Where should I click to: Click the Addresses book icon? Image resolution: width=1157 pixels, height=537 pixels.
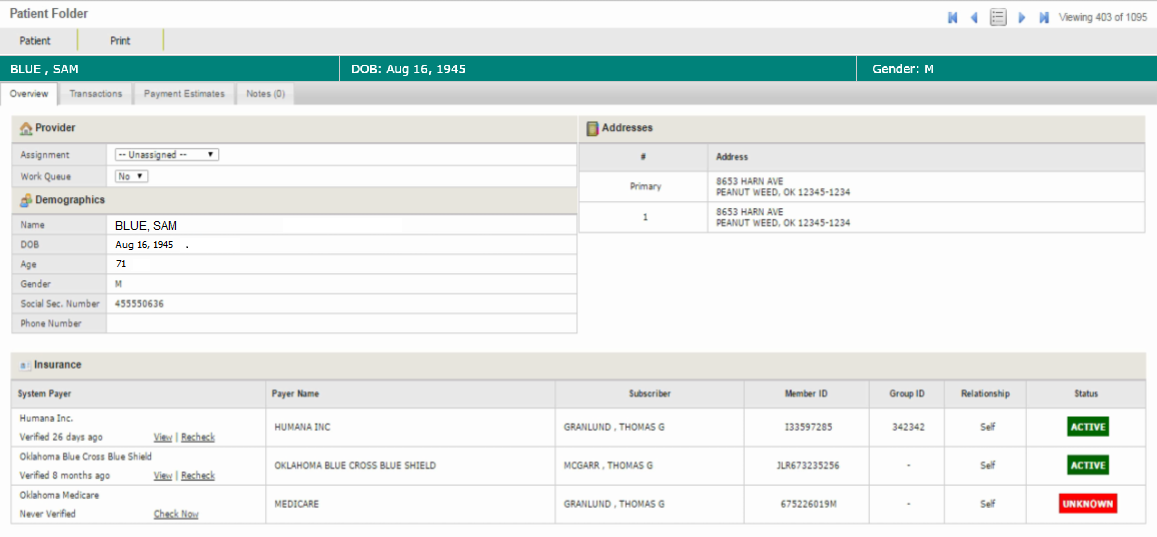click(592, 129)
